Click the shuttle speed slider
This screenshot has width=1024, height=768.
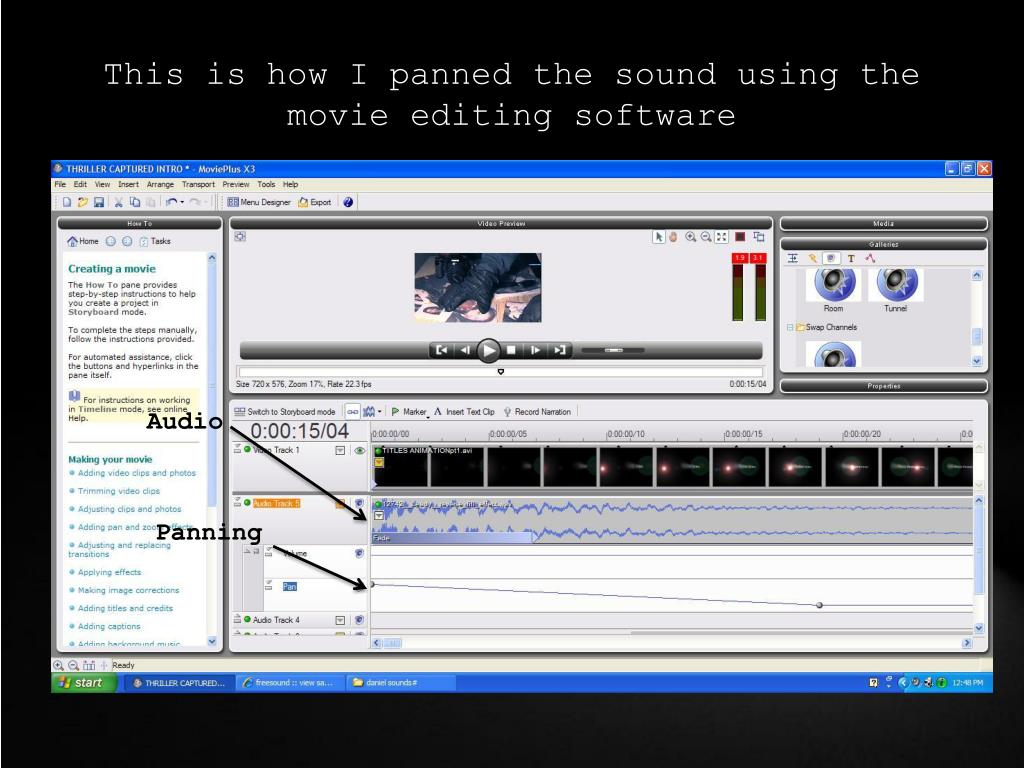[x=613, y=351]
